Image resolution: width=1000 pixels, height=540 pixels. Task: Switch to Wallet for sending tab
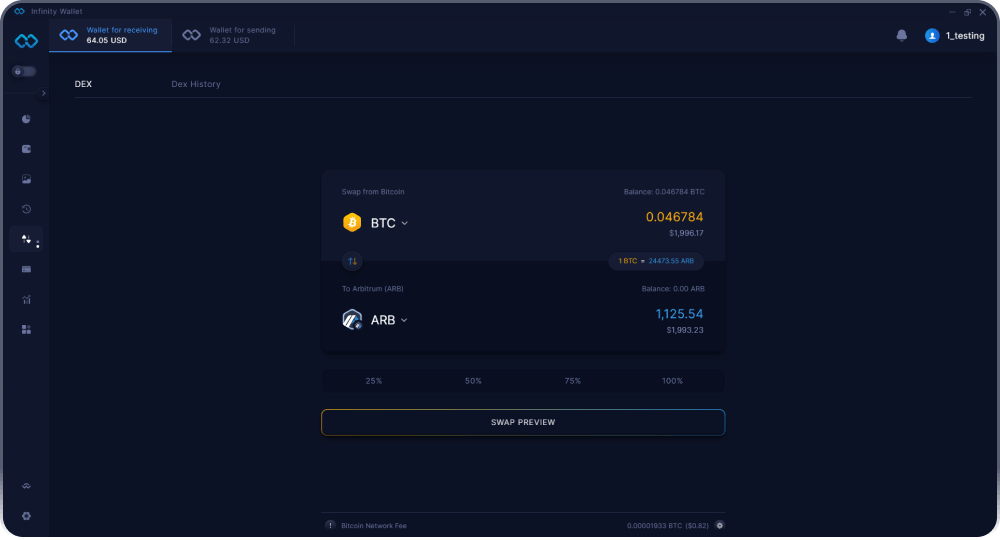click(x=233, y=35)
